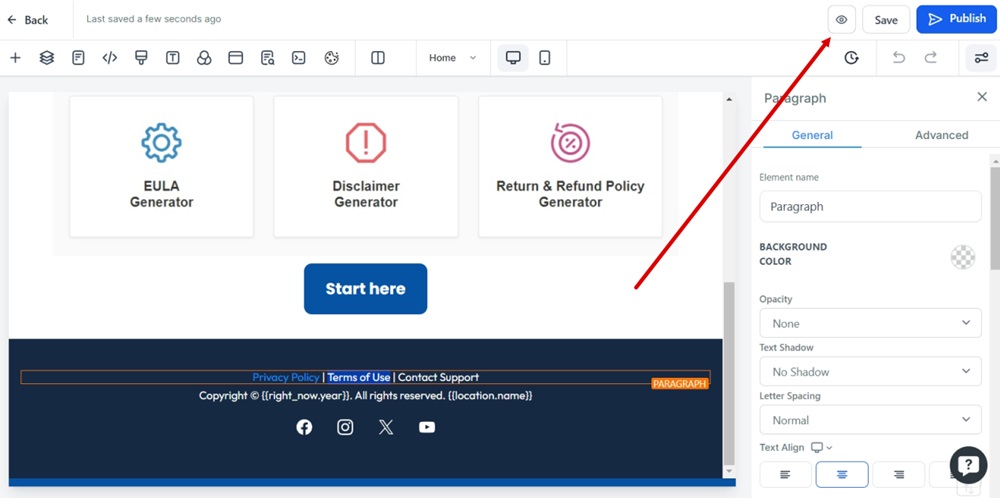Switch to the General tab
This screenshot has width=1000, height=498.
pyautogui.click(x=812, y=135)
